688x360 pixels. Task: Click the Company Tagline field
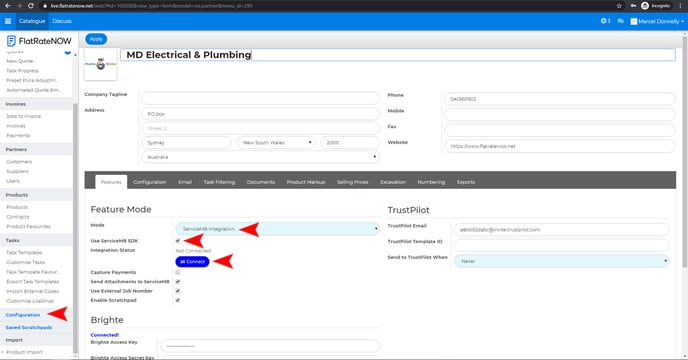[x=261, y=98]
